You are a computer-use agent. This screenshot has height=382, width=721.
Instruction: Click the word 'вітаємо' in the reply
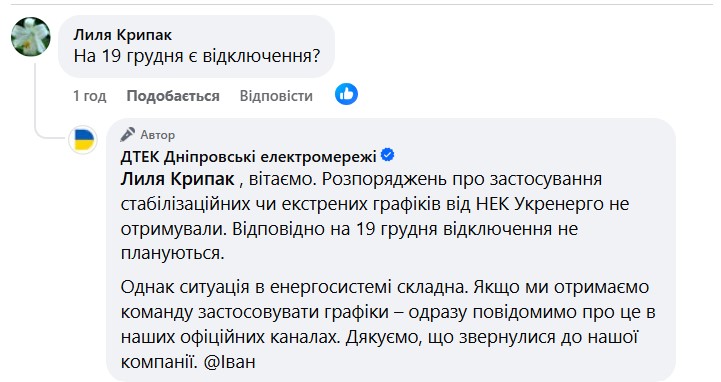point(280,179)
